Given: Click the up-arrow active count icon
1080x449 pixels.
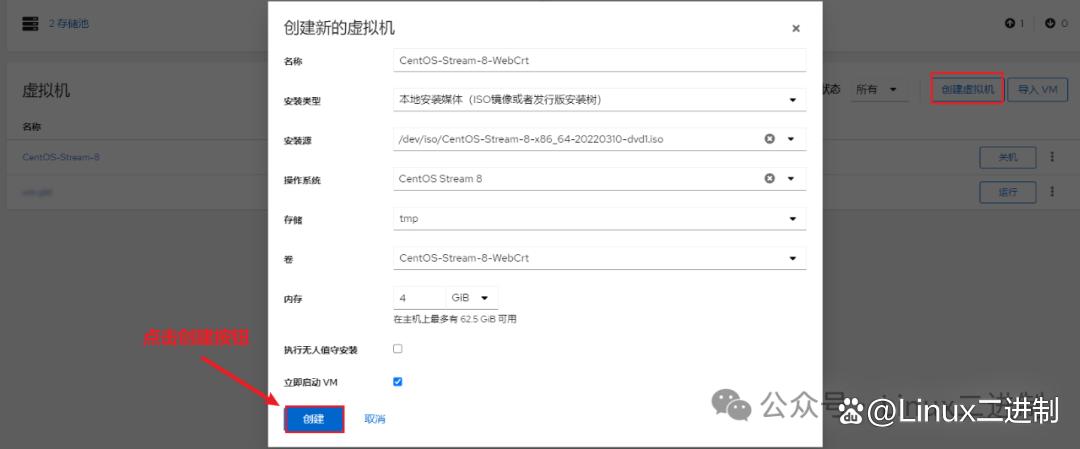Looking at the screenshot, I should [x=1010, y=23].
